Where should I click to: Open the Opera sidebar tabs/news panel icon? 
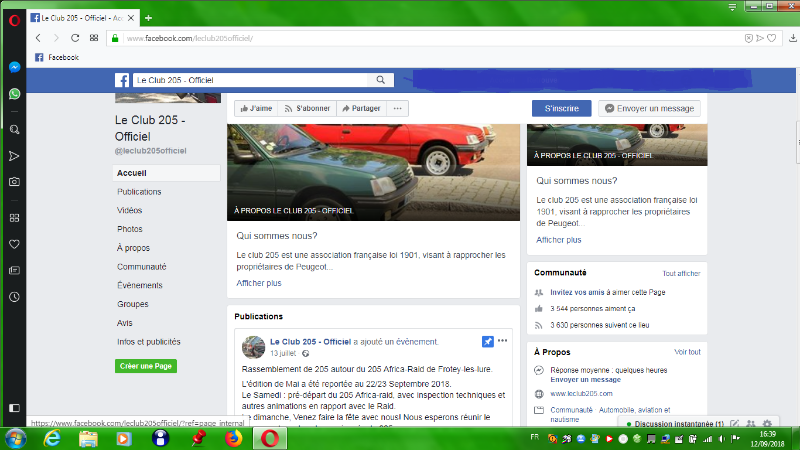14,270
